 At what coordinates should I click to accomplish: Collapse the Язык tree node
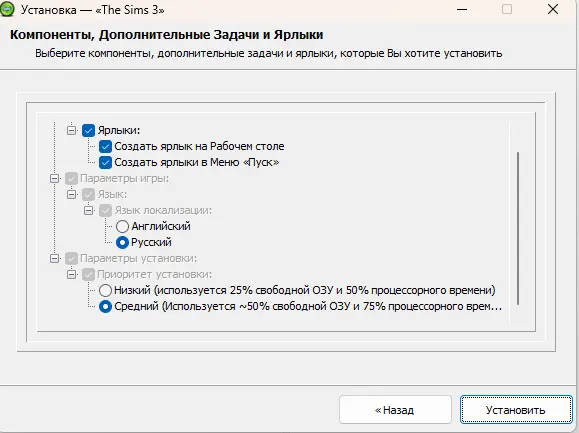[72, 195]
